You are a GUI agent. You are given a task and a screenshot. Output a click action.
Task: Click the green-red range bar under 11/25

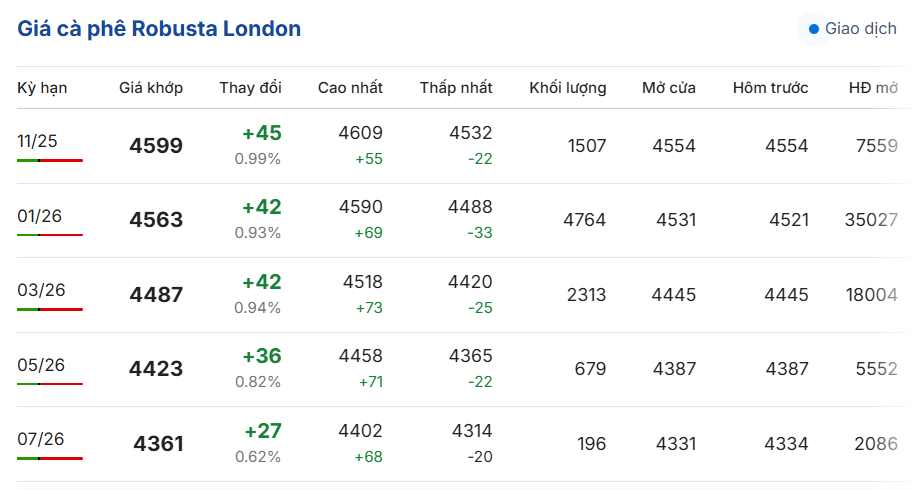[50, 160]
